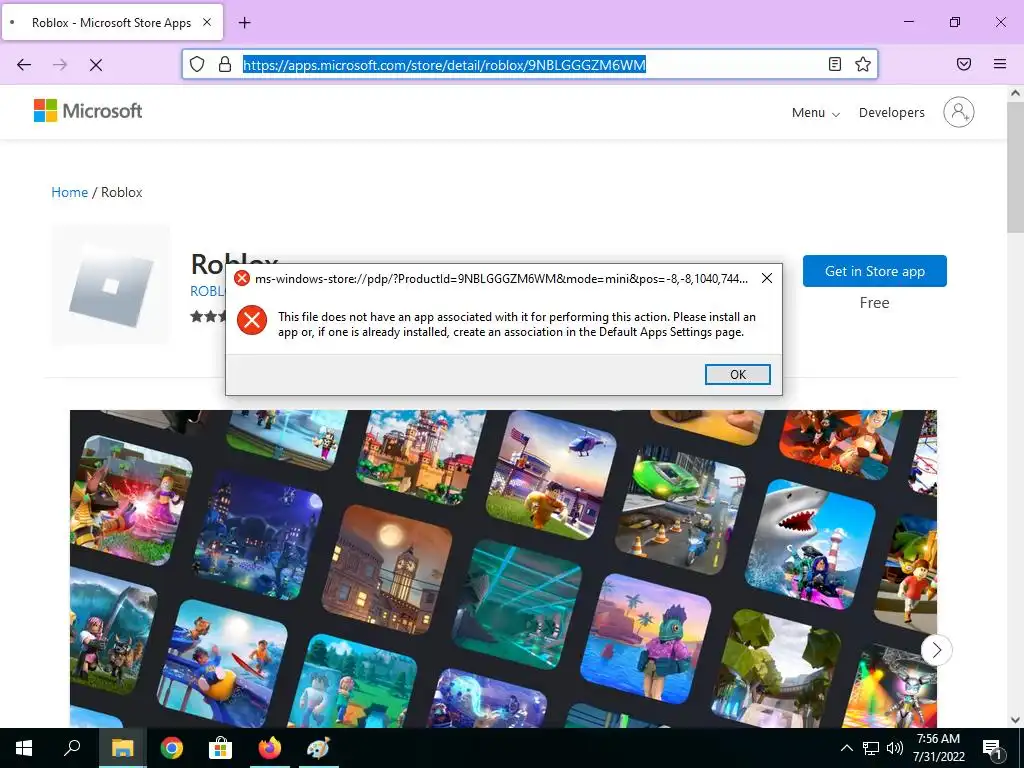1024x768 pixels.
Task: Open the shield tracking protection icon
Action: tap(197, 64)
